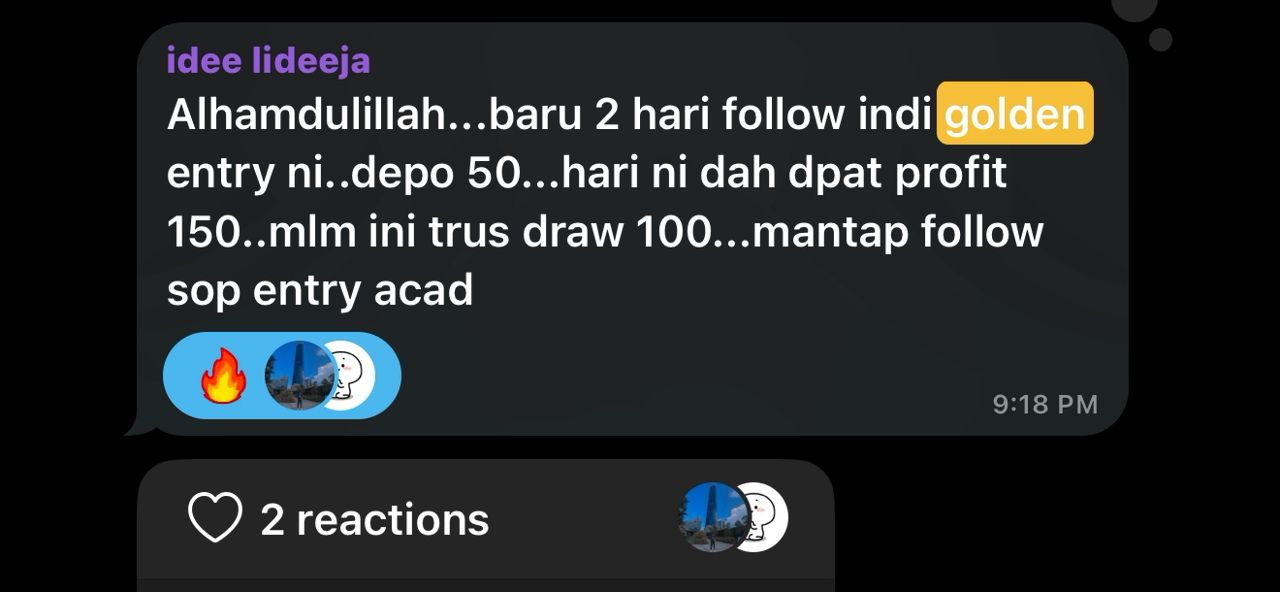Click the heart icon beside 2 reactions
Image resolution: width=1280 pixels, height=592 pixels.
(x=215, y=518)
